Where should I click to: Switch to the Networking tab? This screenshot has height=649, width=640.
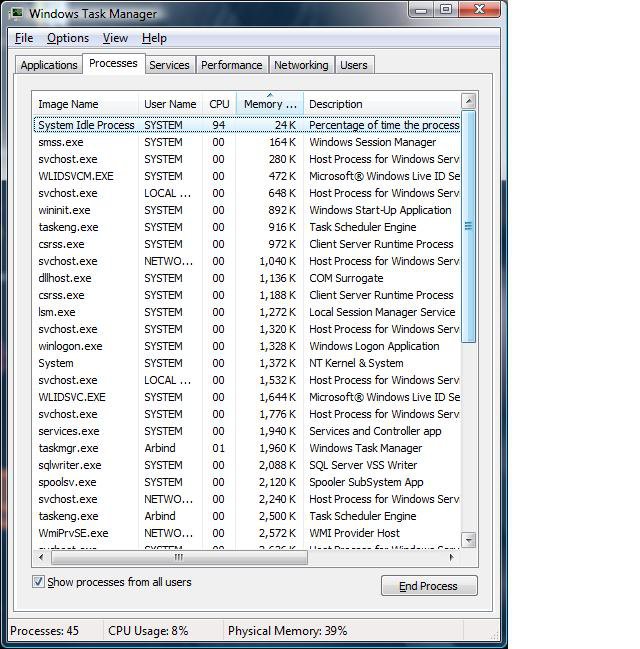[x=301, y=65]
